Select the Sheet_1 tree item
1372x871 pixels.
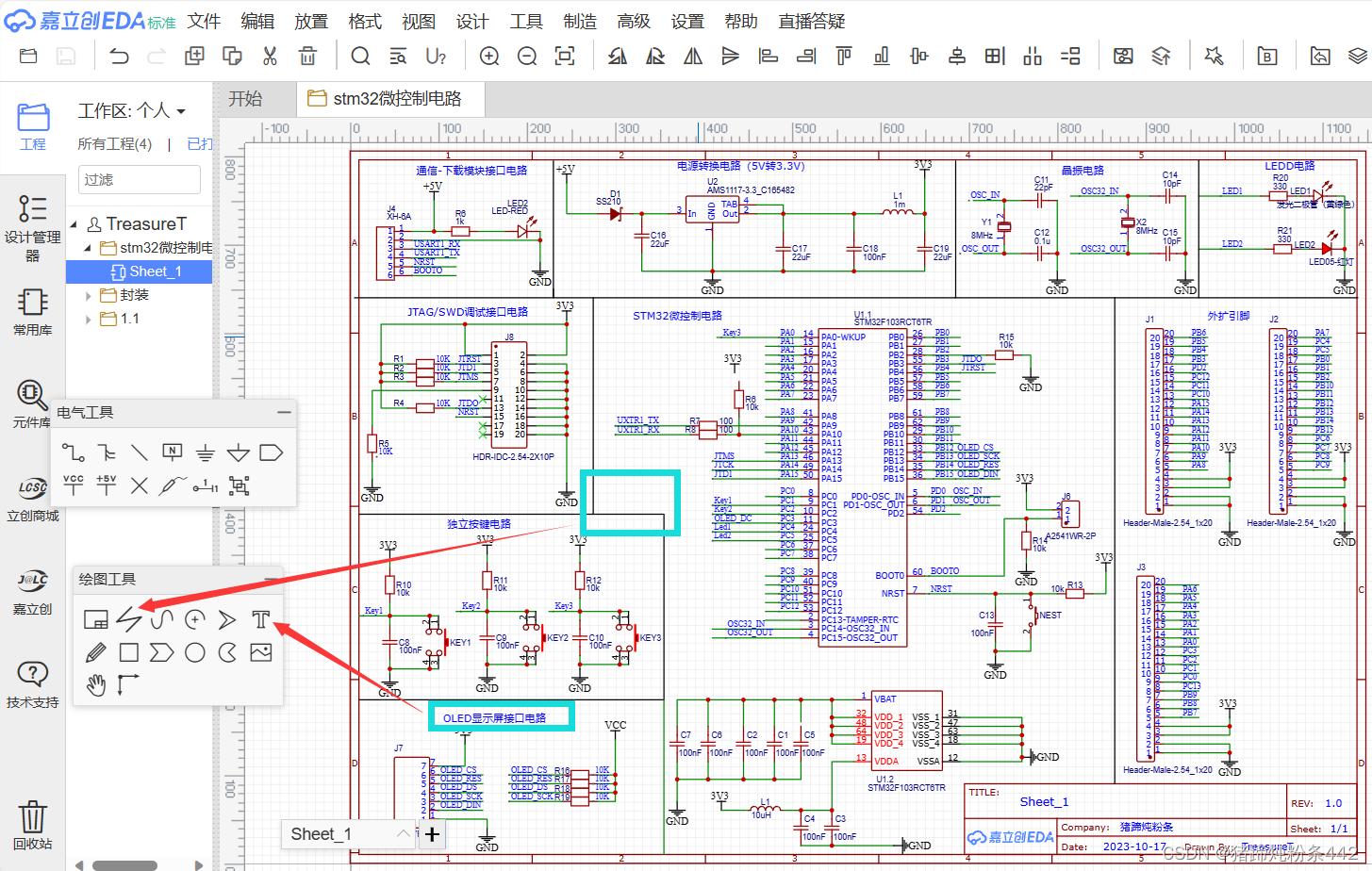tap(140, 271)
